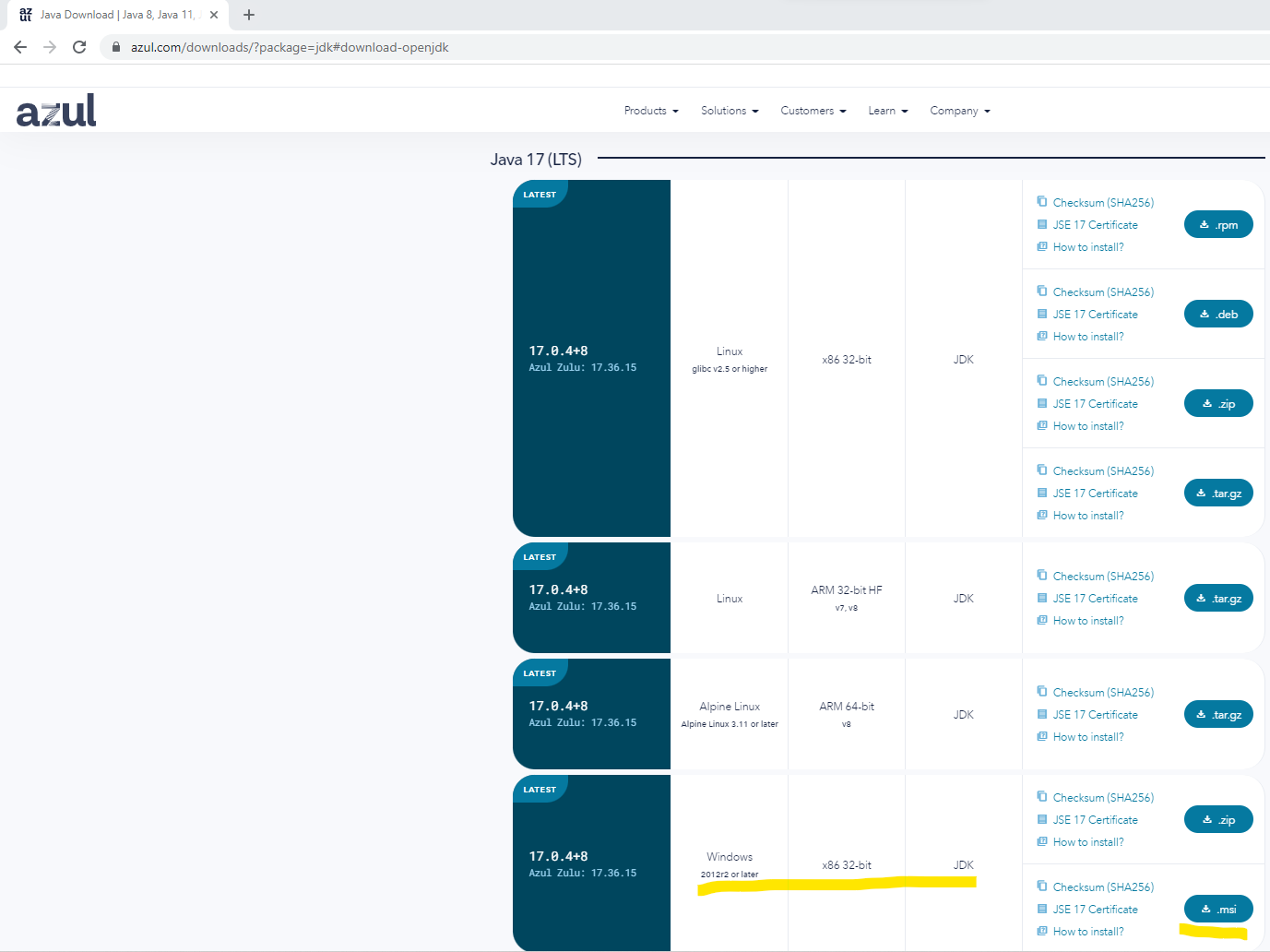The width and height of the screenshot is (1270, 952).
Task: Open Windows .zip JSE 17 Certificate link
Action: coord(1095,820)
